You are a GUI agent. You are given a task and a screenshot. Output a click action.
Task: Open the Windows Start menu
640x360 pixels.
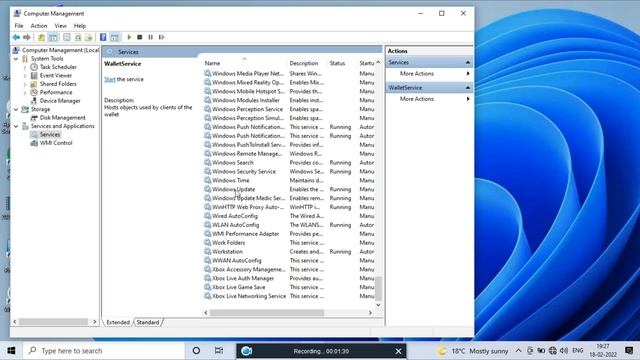(x=11, y=351)
